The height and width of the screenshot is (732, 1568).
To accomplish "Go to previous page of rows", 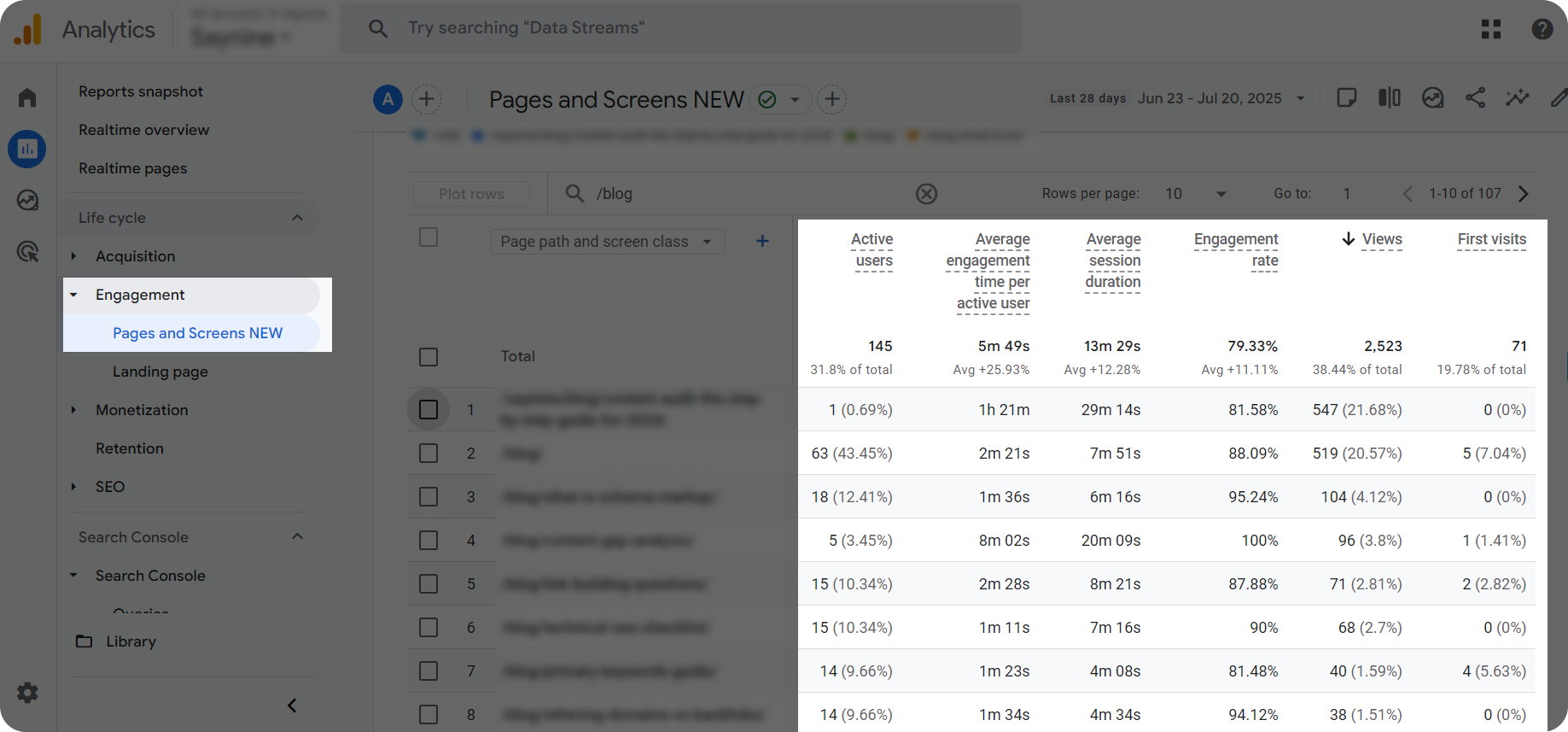I will click(1408, 194).
